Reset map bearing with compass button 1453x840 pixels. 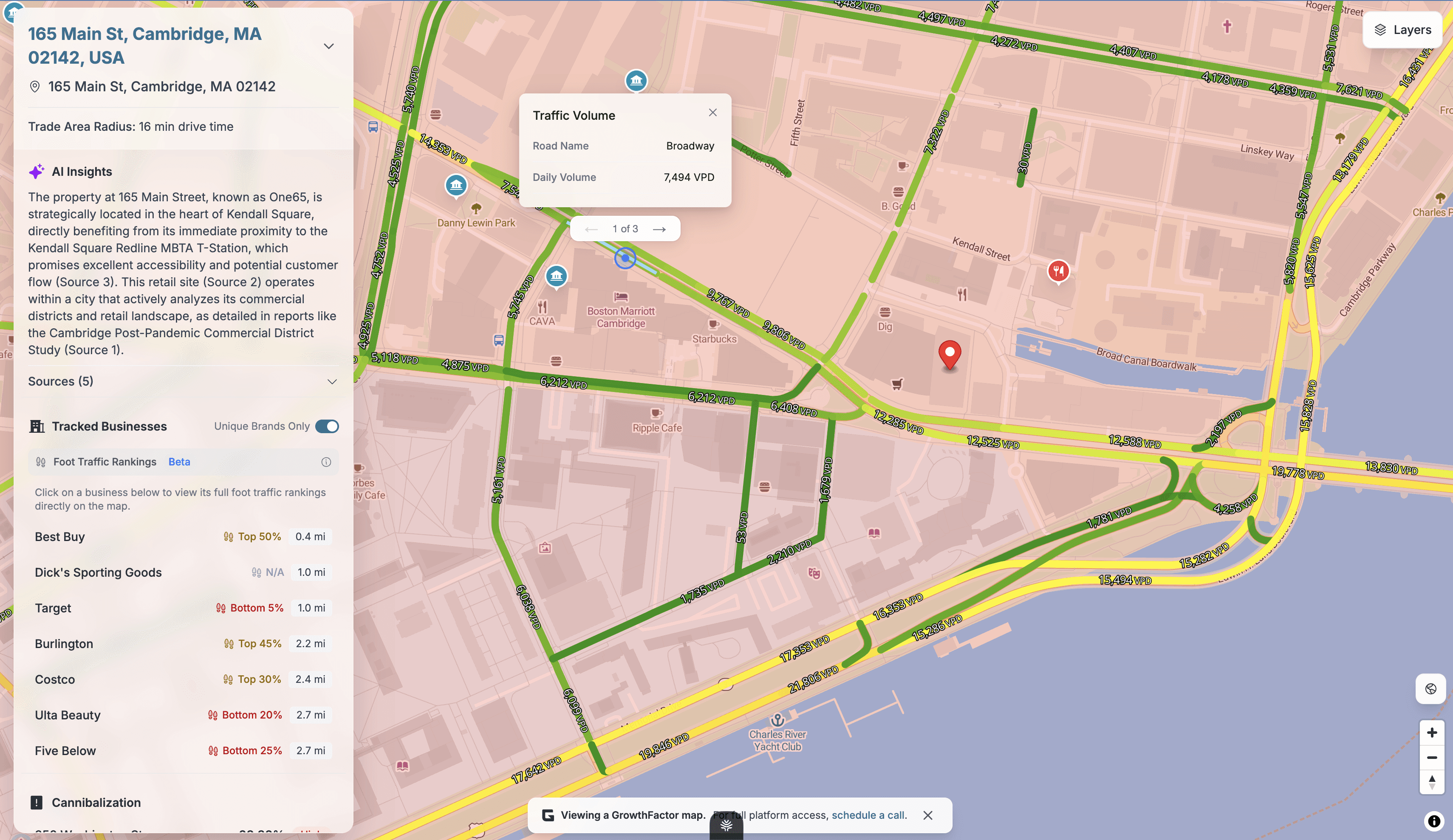(x=1432, y=782)
